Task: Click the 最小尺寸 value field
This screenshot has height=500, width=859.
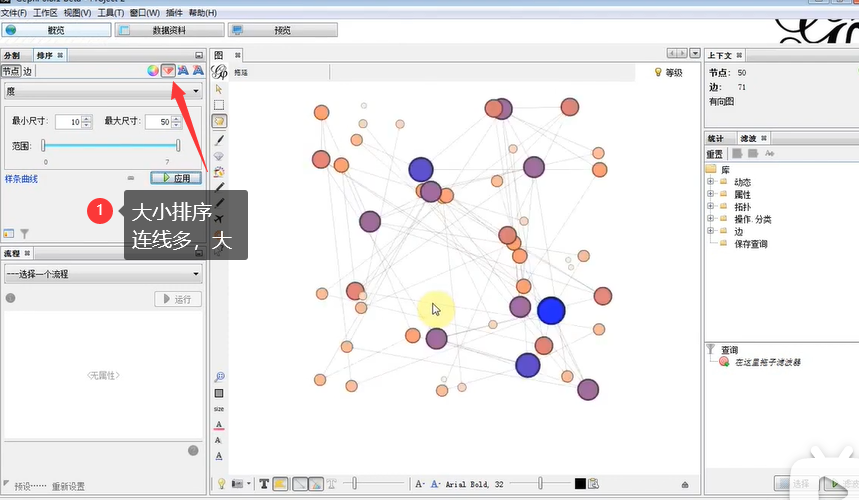Action: (68, 122)
